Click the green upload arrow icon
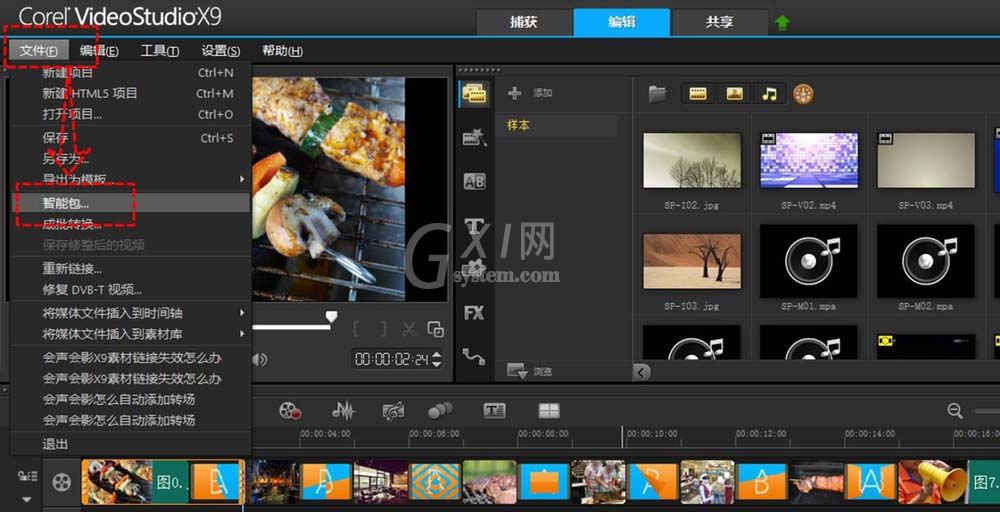 [783, 23]
